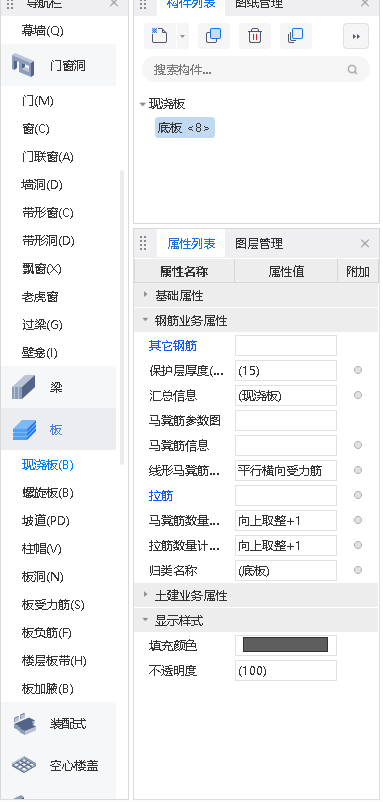Screen dimensions: 383x802
Task: Select 现浇板(B) in navigation
Action: (x=48, y=465)
